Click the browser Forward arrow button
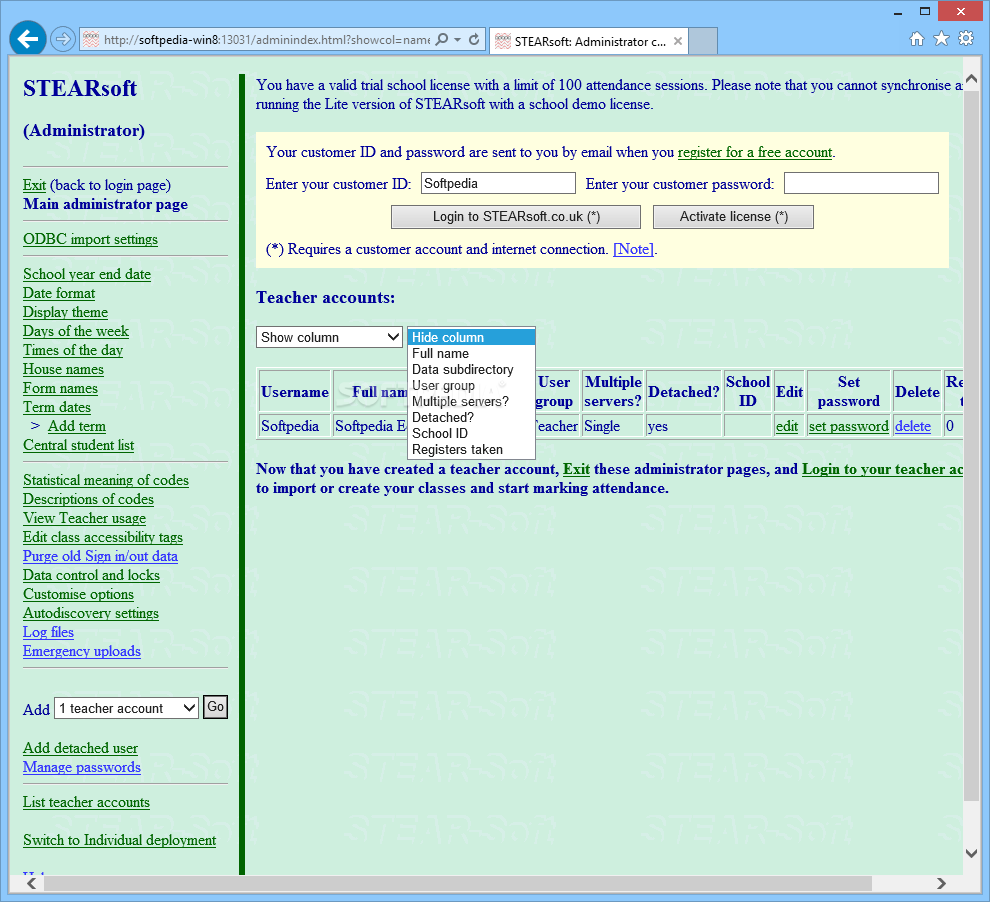Image resolution: width=990 pixels, height=902 pixels. tap(62, 39)
